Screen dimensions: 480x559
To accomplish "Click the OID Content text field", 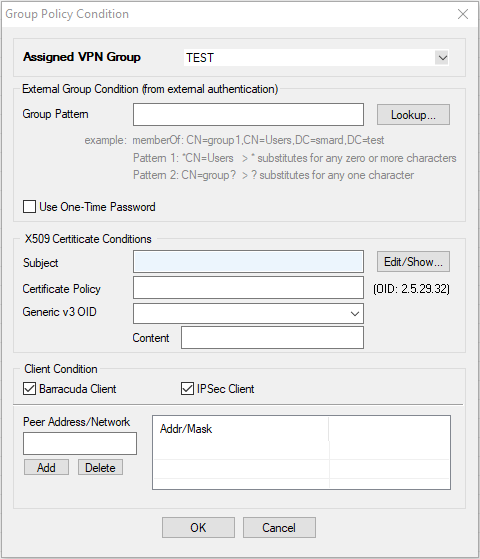I will pos(272,338).
